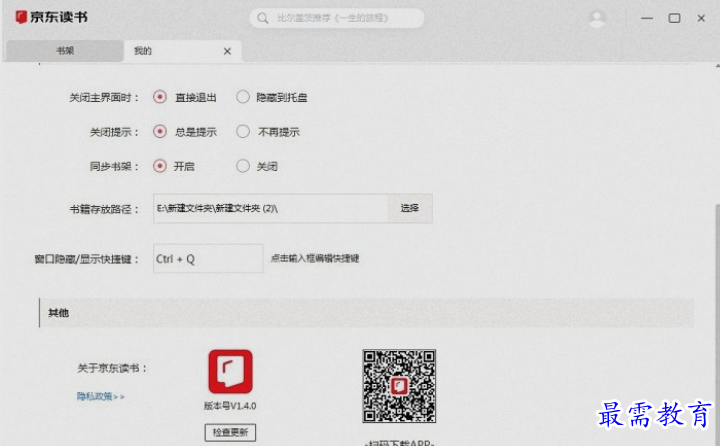
Task: Switch to the 我的 tab
Action: (182, 51)
